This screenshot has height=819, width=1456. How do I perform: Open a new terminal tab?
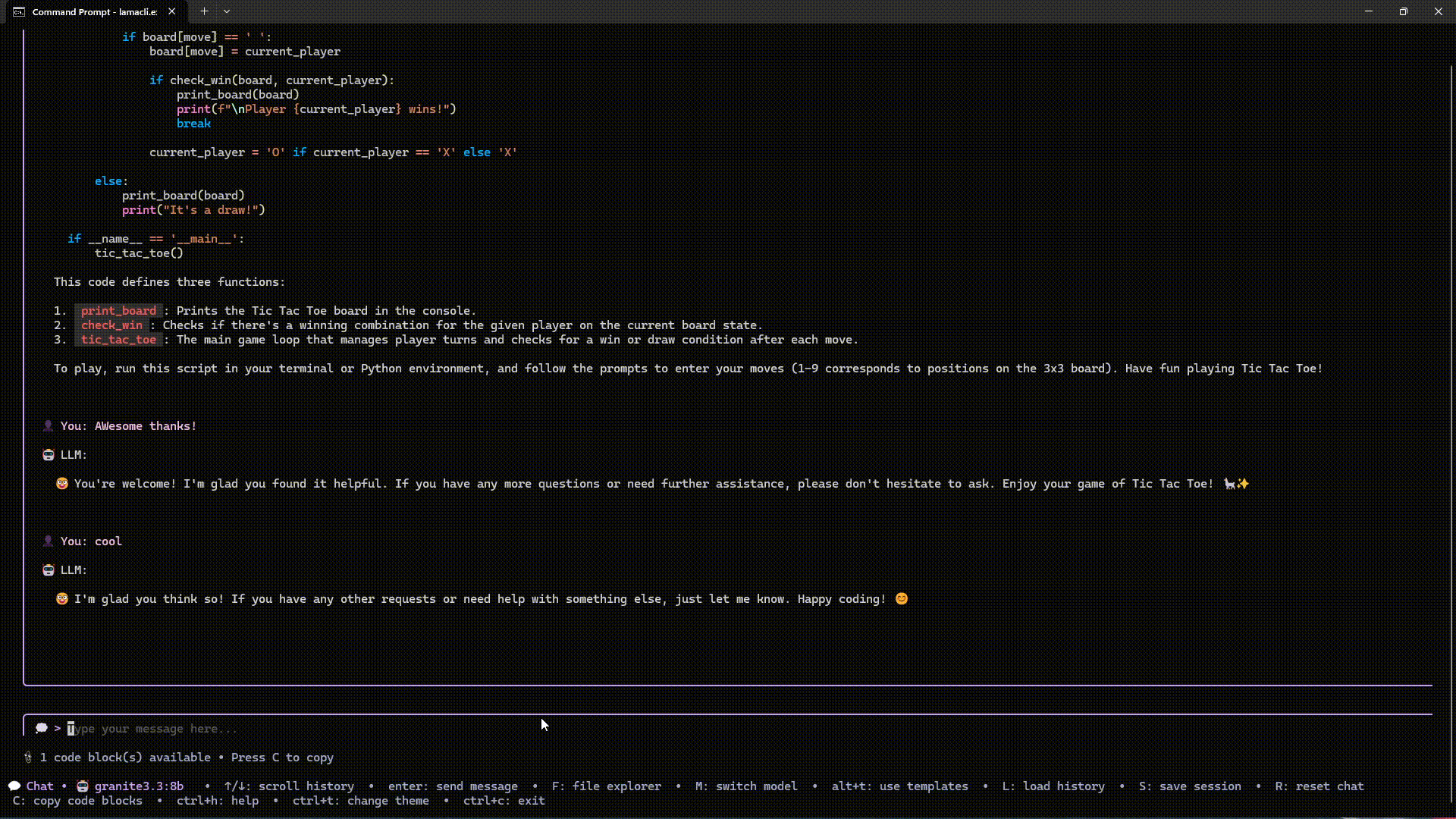tap(204, 11)
